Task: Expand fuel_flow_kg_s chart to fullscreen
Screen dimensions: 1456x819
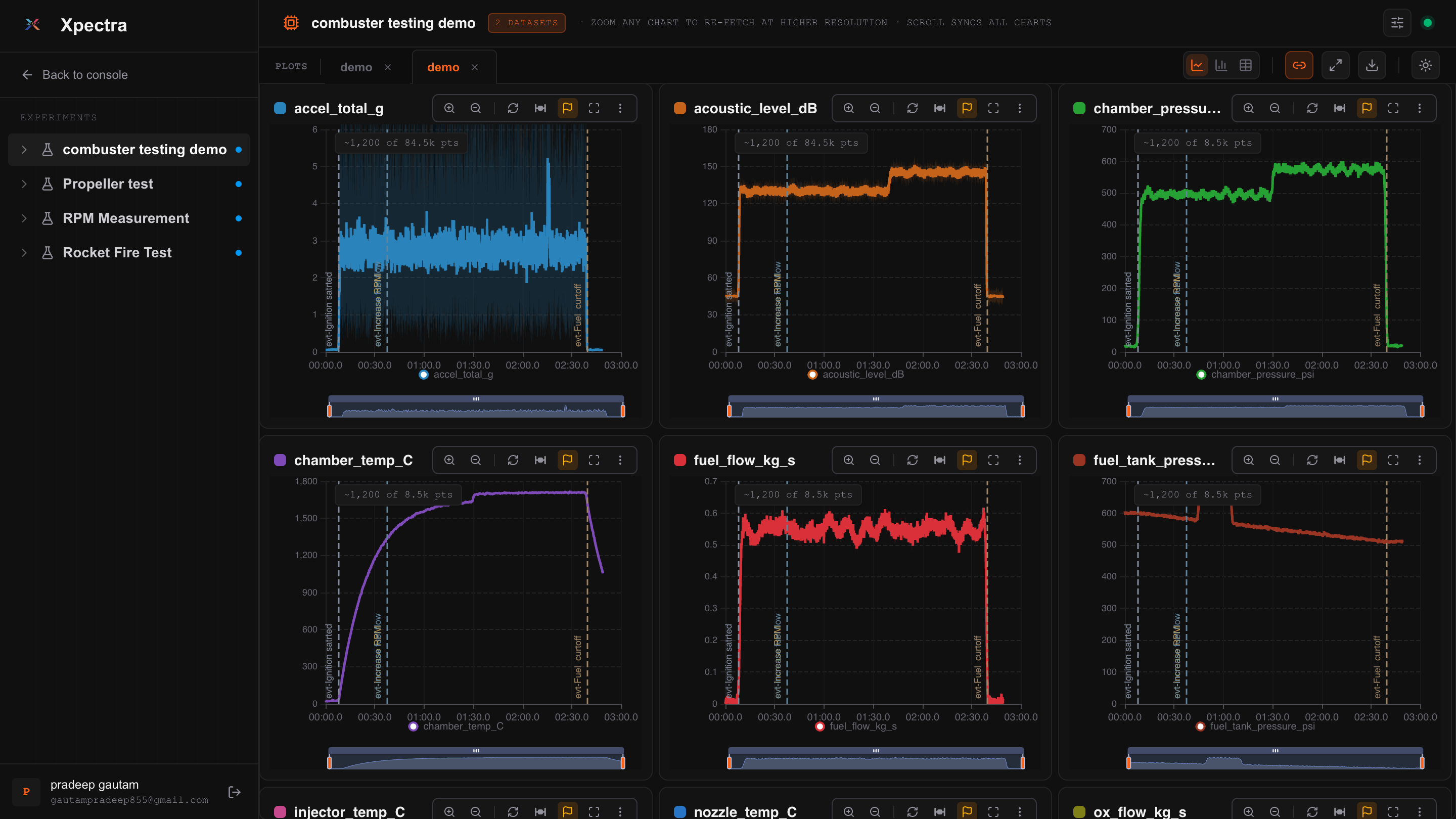Action: click(993, 460)
